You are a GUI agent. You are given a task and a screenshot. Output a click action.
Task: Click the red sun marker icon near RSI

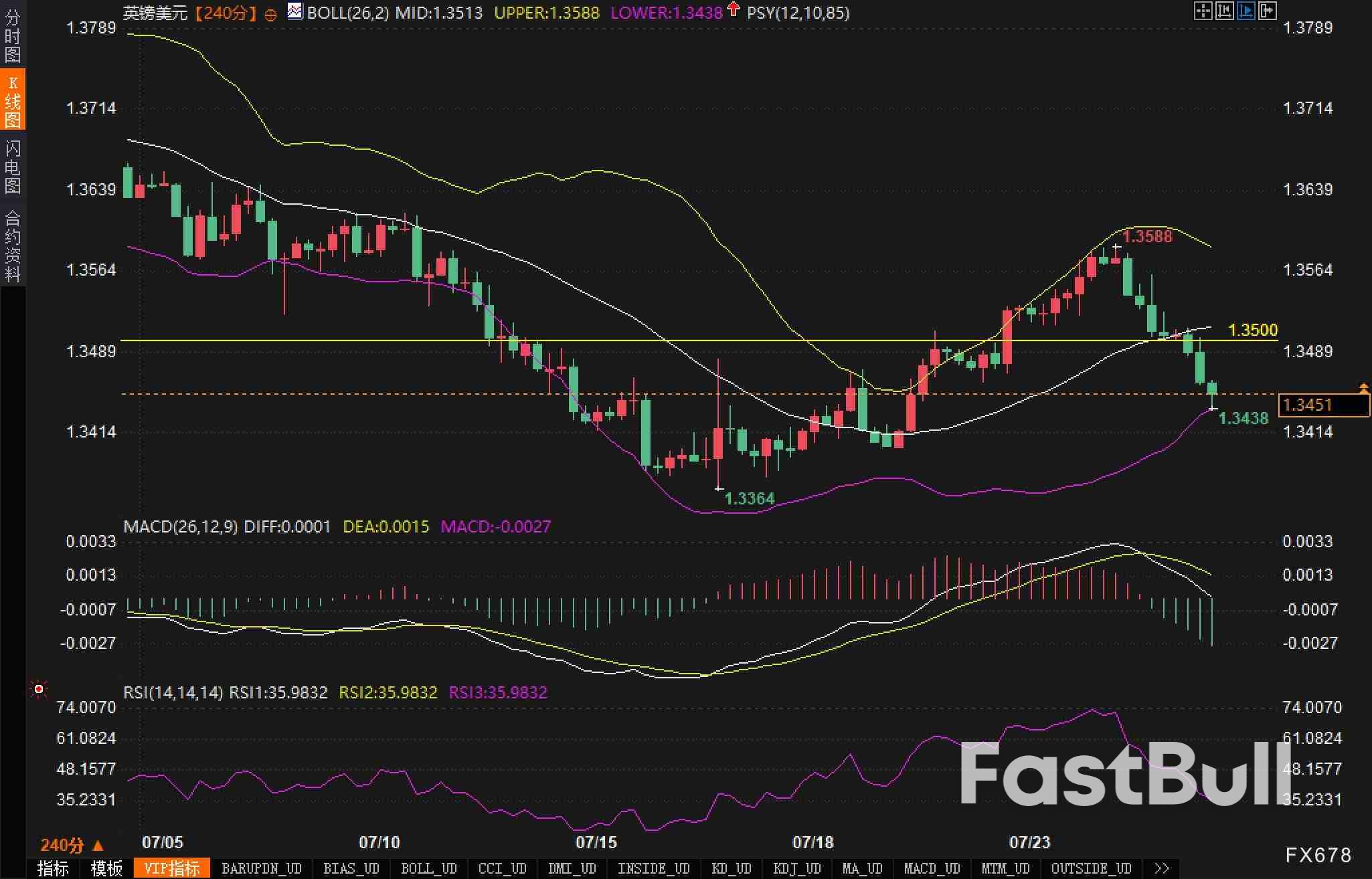[x=39, y=689]
